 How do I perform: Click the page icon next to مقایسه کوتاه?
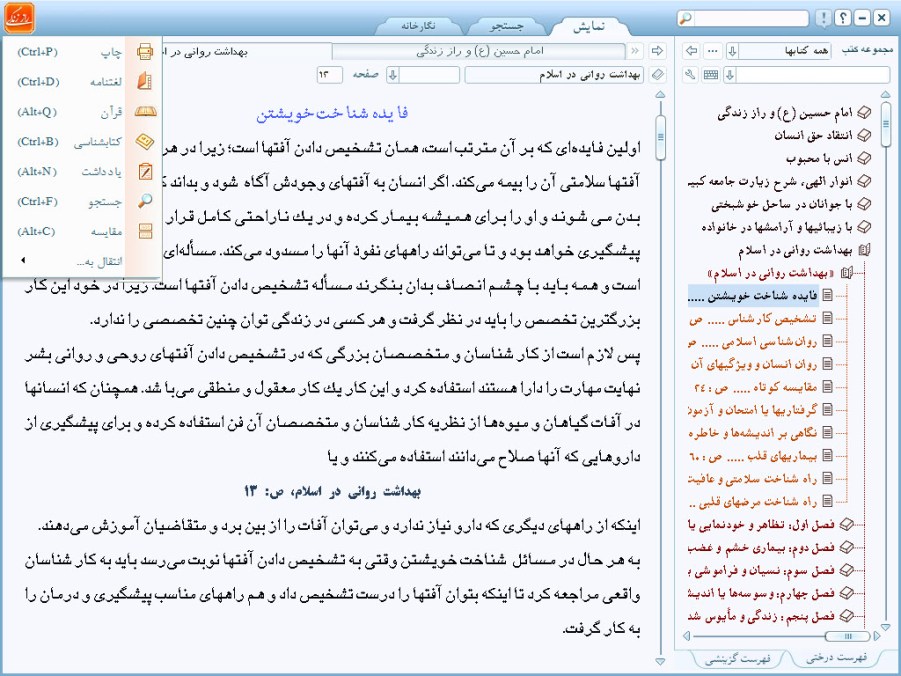pos(827,386)
